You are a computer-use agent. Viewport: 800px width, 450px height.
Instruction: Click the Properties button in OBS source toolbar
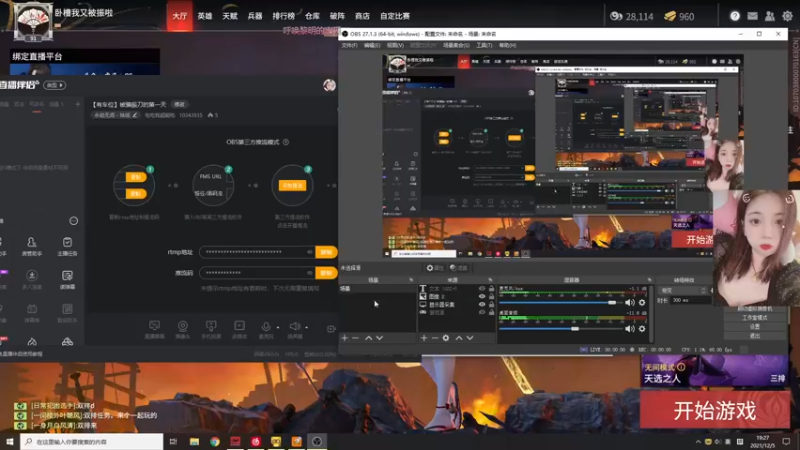435,268
